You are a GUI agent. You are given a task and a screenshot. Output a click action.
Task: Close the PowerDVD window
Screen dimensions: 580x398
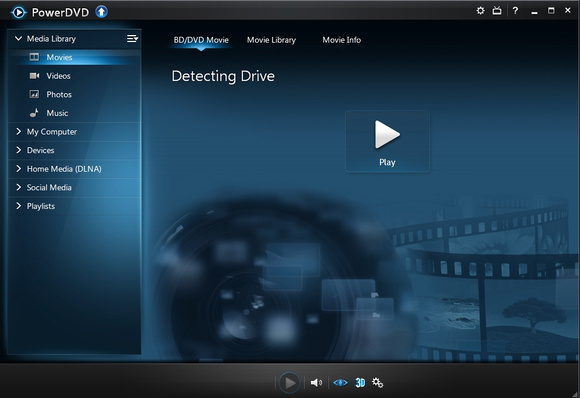(x=568, y=10)
